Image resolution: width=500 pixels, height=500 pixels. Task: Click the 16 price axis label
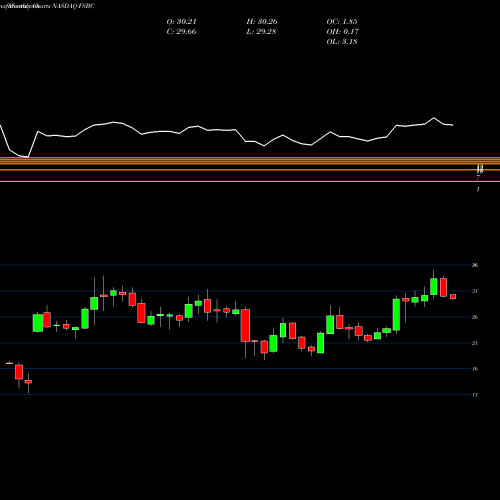tap(475, 369)
